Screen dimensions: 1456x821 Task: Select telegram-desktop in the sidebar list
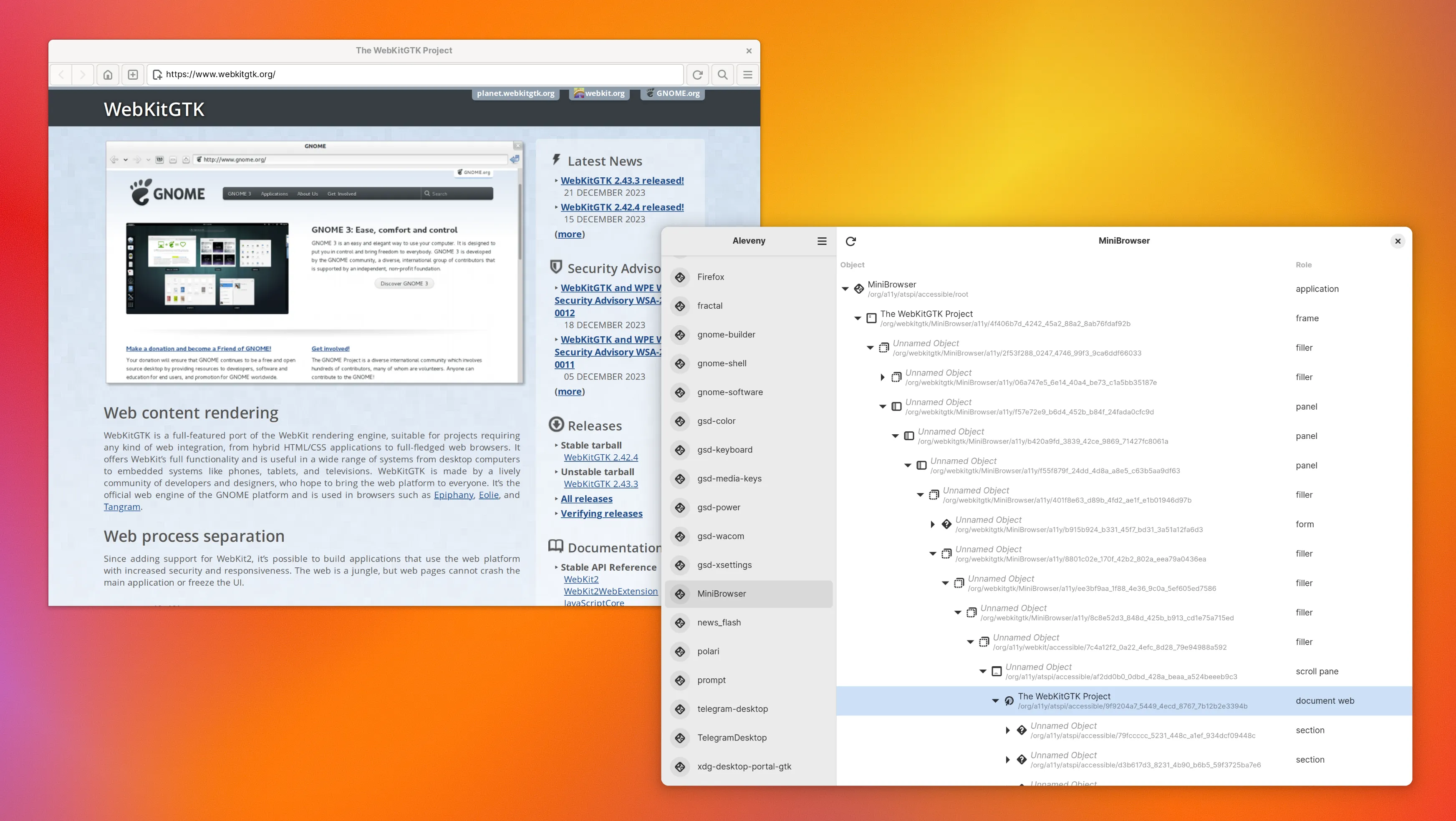click(732, 708)
